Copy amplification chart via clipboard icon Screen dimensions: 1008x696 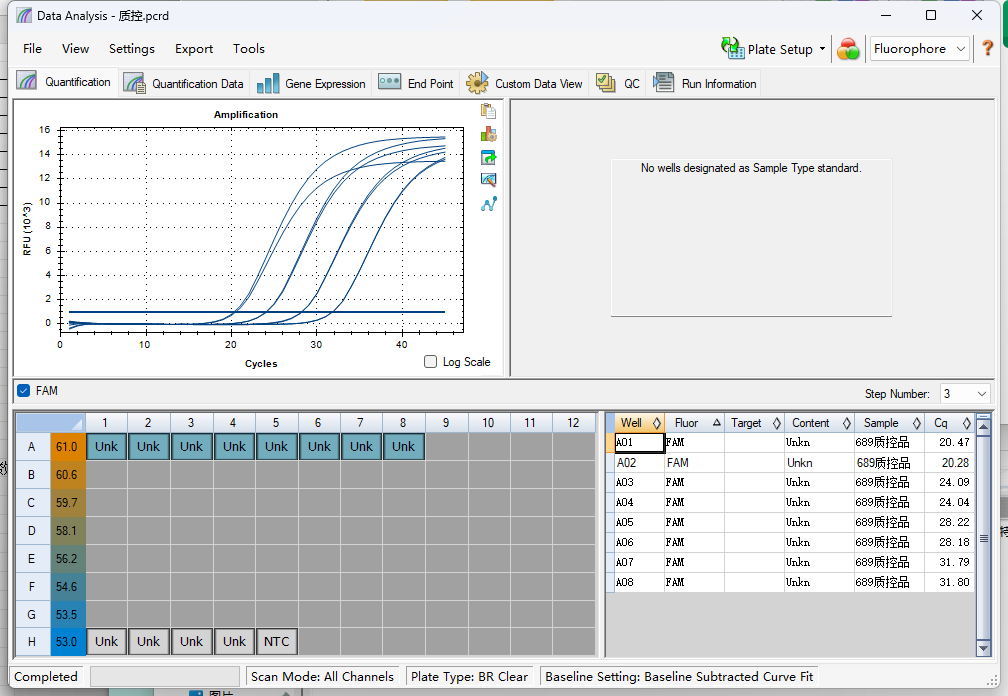click(488, 111)
